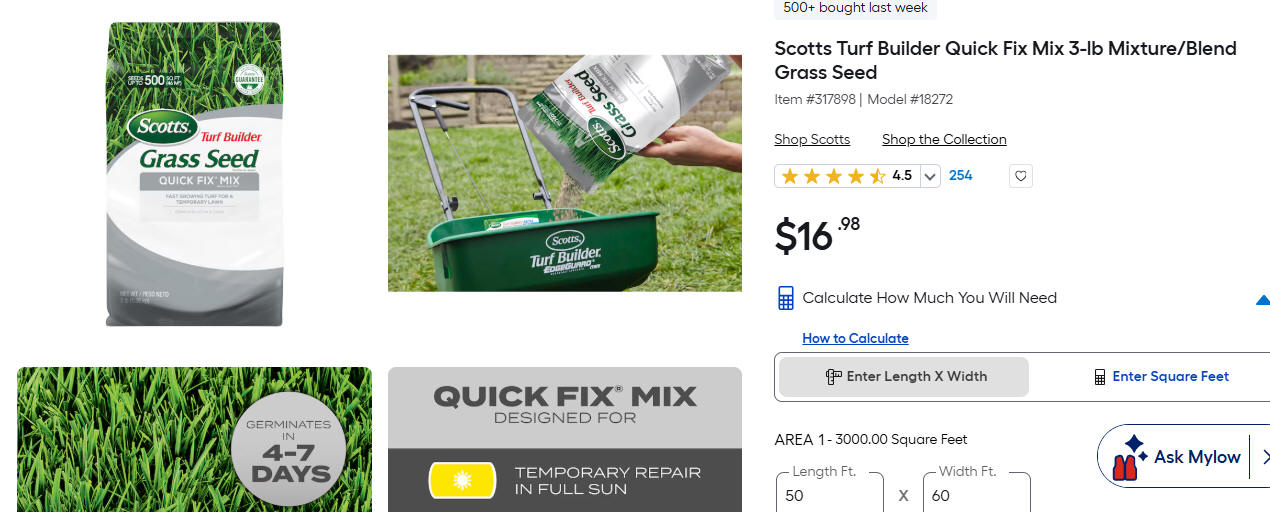Click the heart favorite icon

1020,176
